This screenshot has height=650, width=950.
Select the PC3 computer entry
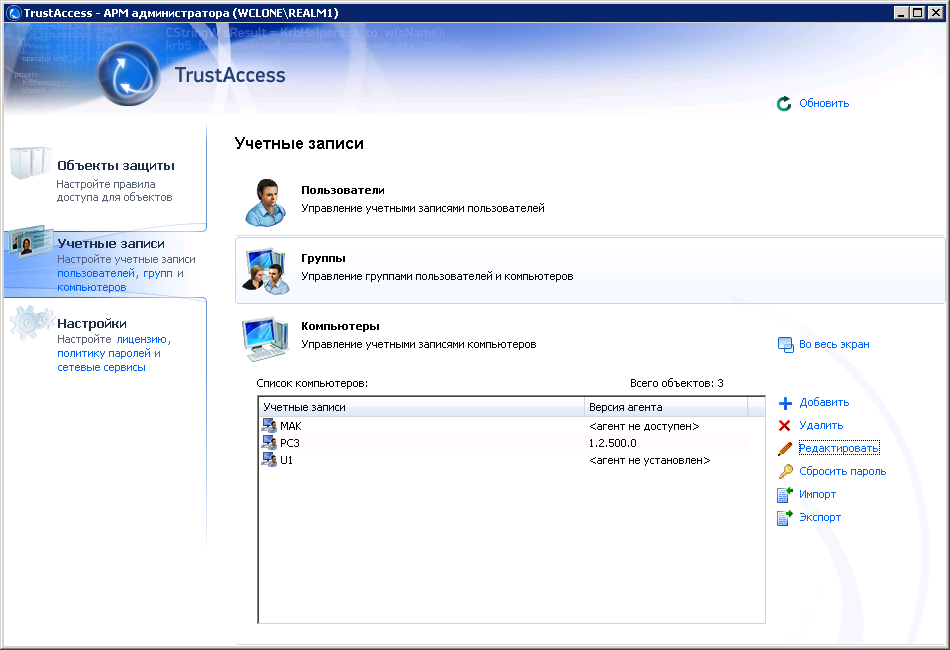point(289,443)
